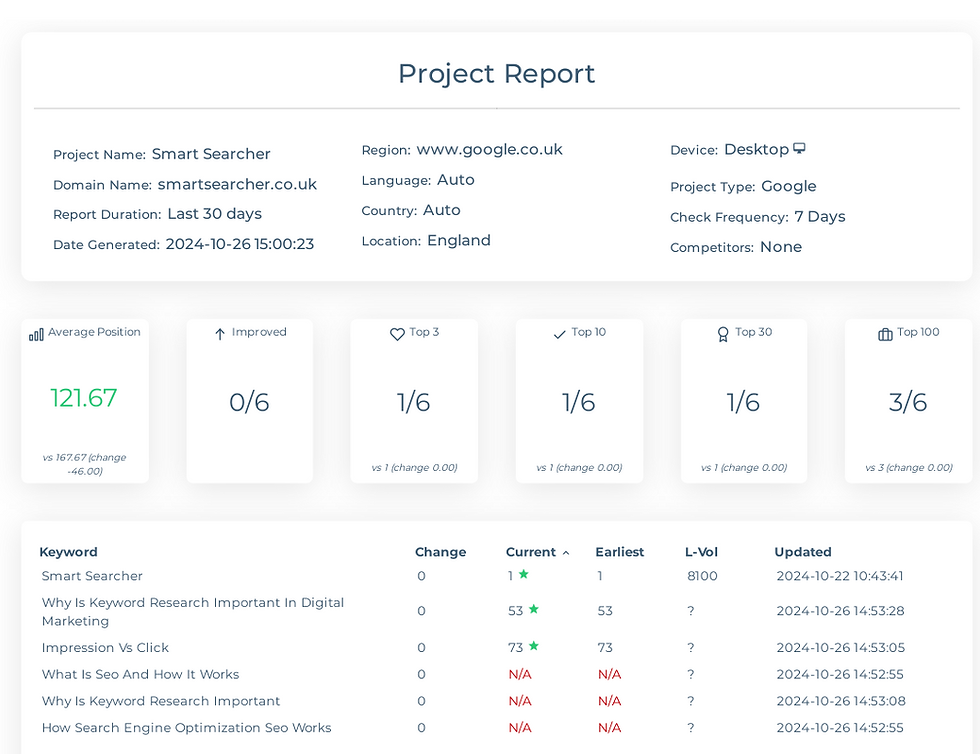Select 'What Is Seo And How It Works'
Image resolution: width=980 pixels, height=754 pixels.
(140, 675)
